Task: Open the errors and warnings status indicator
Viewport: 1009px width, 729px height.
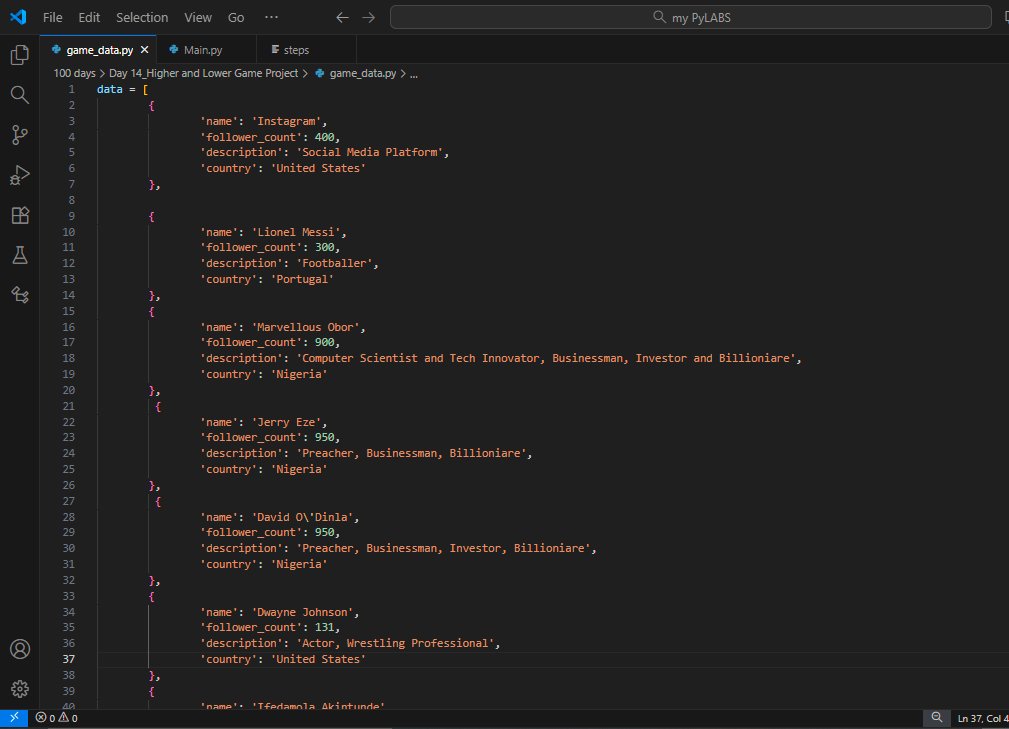Action: (x=57, y=717)
